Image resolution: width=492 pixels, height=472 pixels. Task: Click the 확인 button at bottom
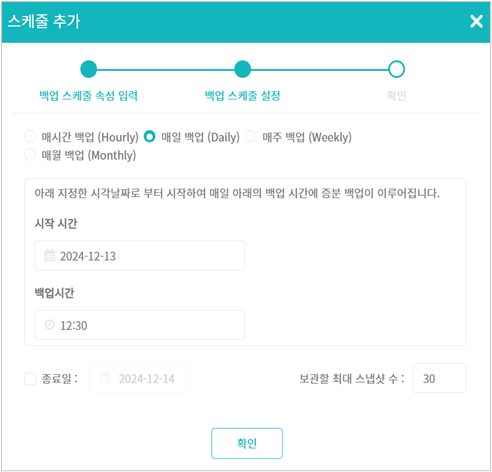tap(247, 443)
